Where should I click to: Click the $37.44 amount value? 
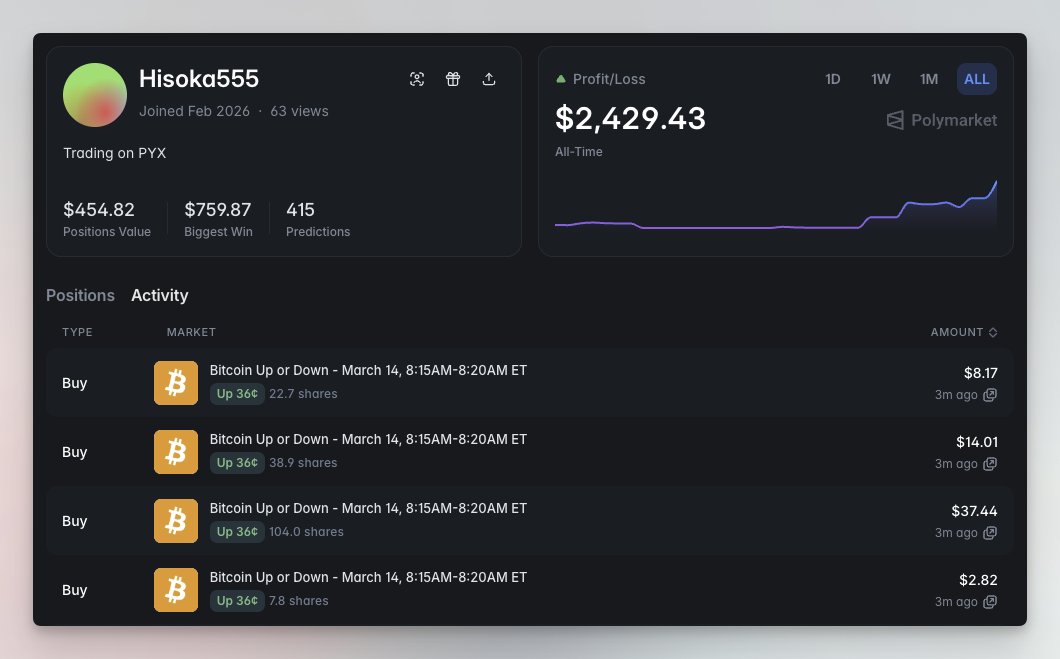pos(974,511)
